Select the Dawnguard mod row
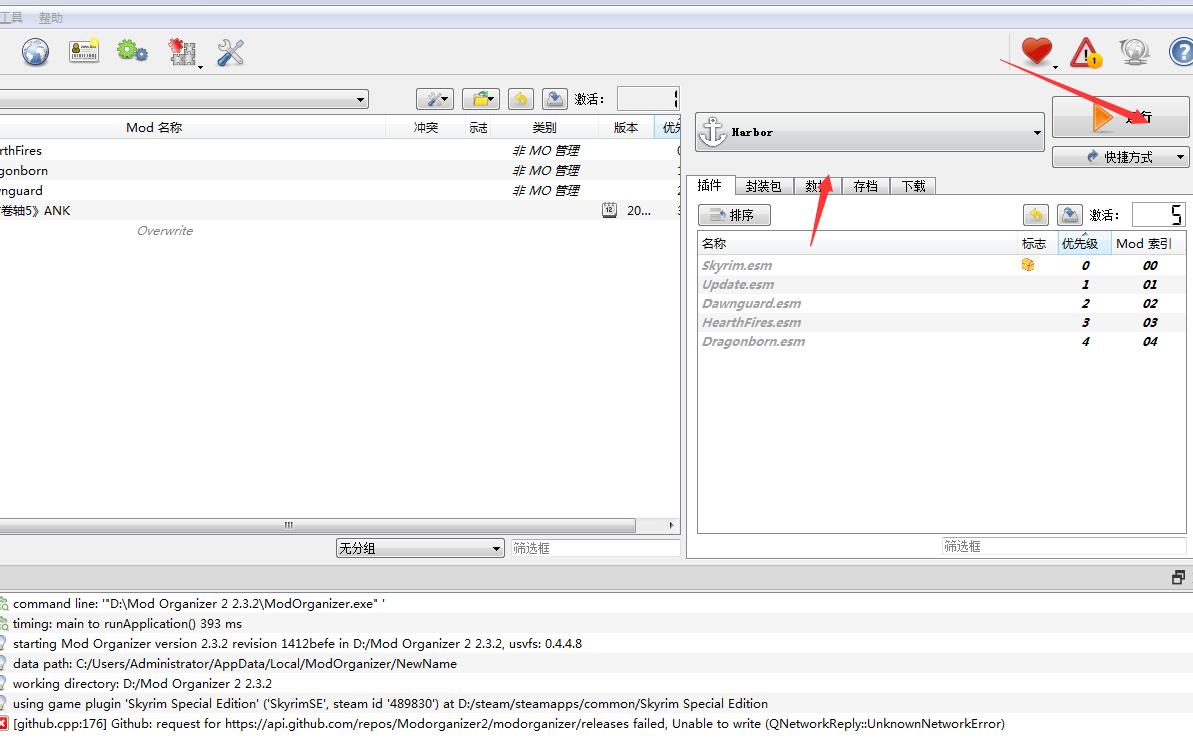This screenshot has width=1193, height=752. 339,190
